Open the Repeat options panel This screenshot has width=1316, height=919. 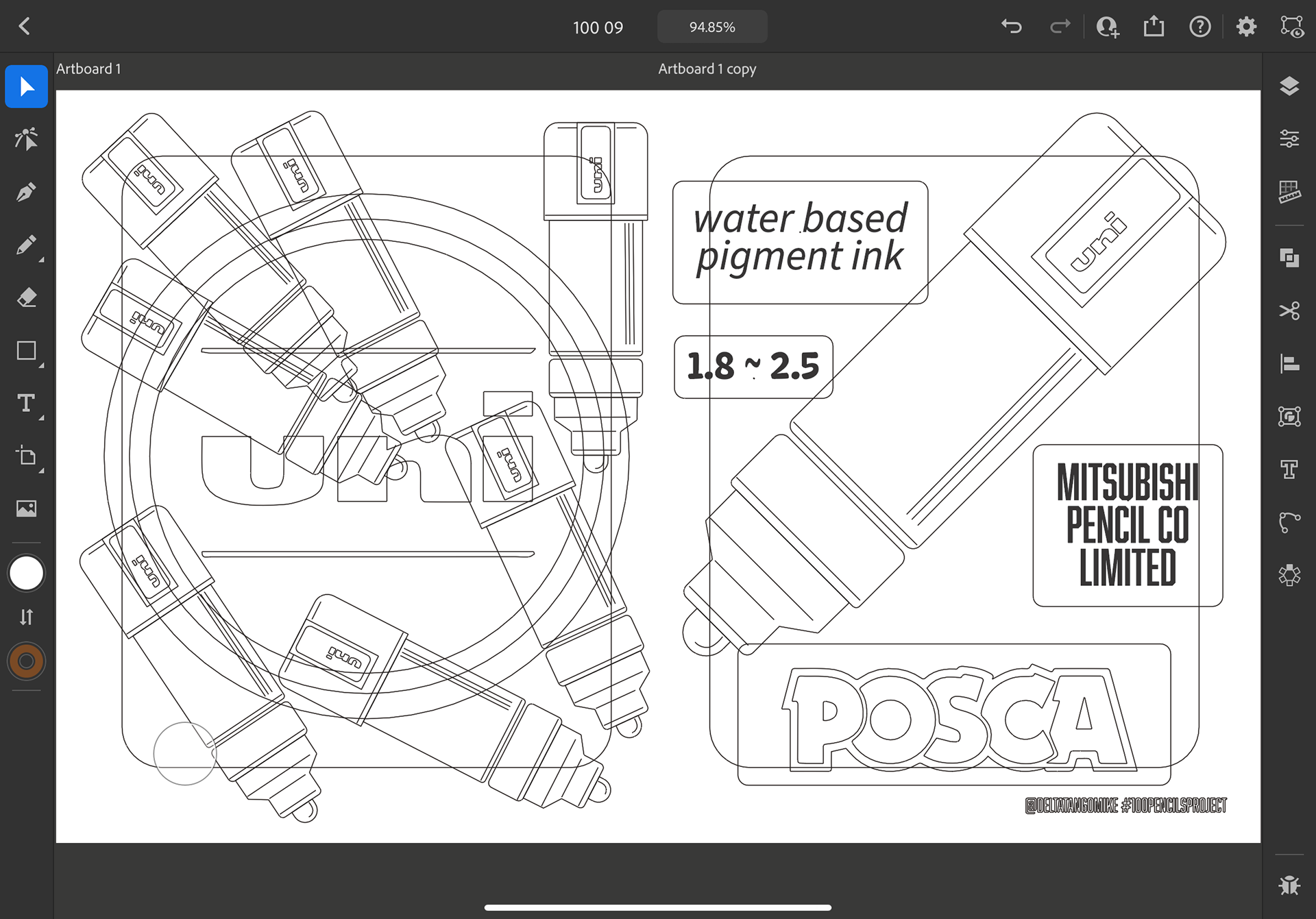1289,575
